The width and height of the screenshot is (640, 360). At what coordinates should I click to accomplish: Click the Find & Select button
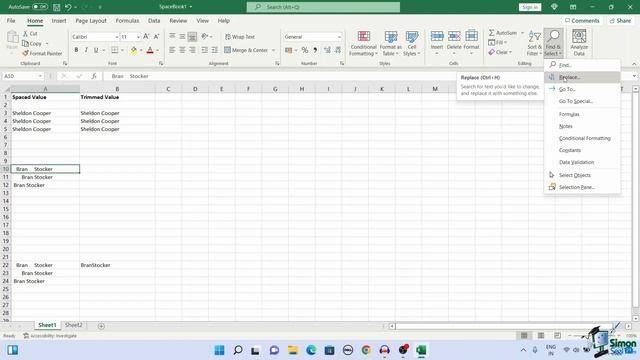click(553, 43)
